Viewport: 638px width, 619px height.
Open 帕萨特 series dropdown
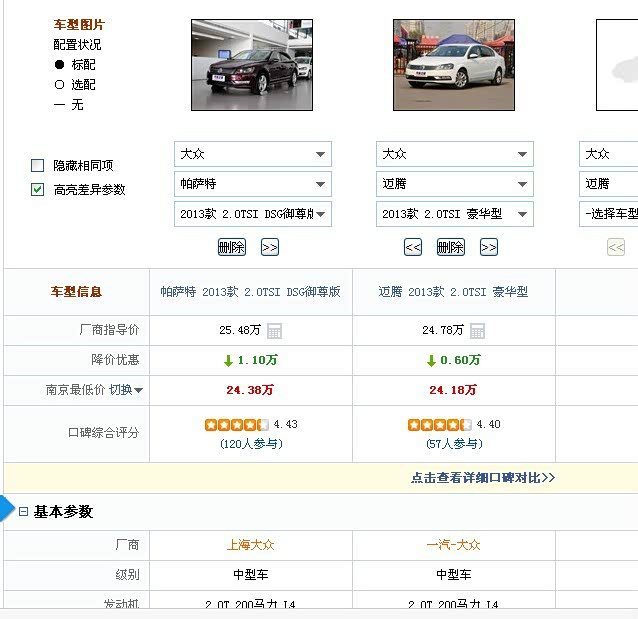pos(253,184)
